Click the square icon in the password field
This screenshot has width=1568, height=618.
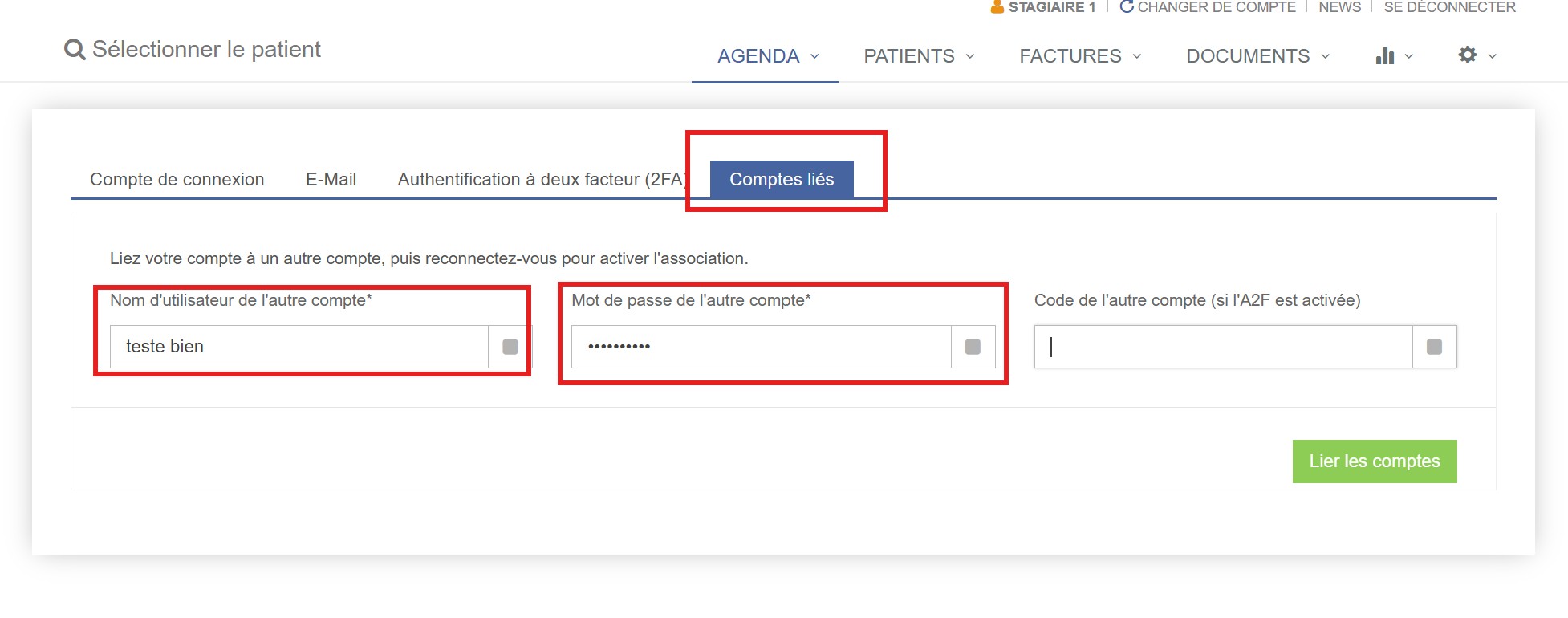[973, 347]
